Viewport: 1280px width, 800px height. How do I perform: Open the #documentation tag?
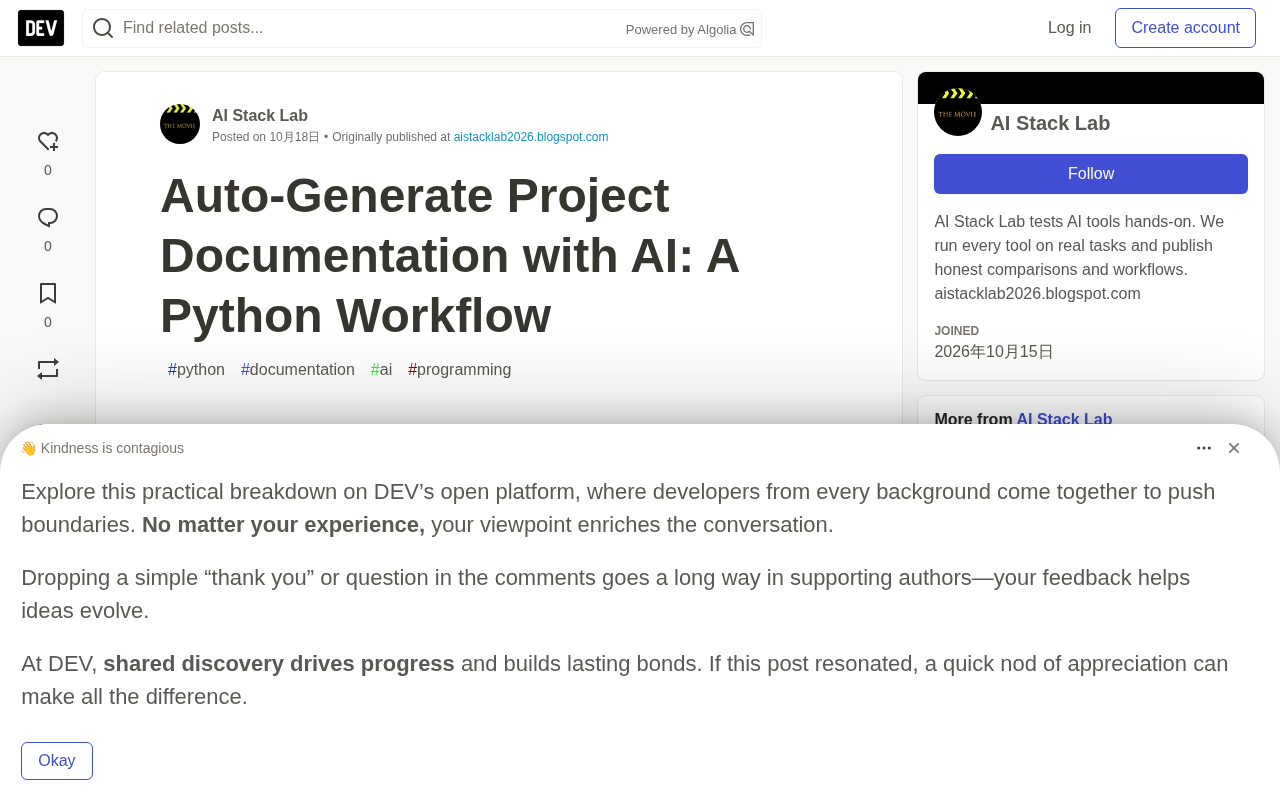click(x=298, y=370)
